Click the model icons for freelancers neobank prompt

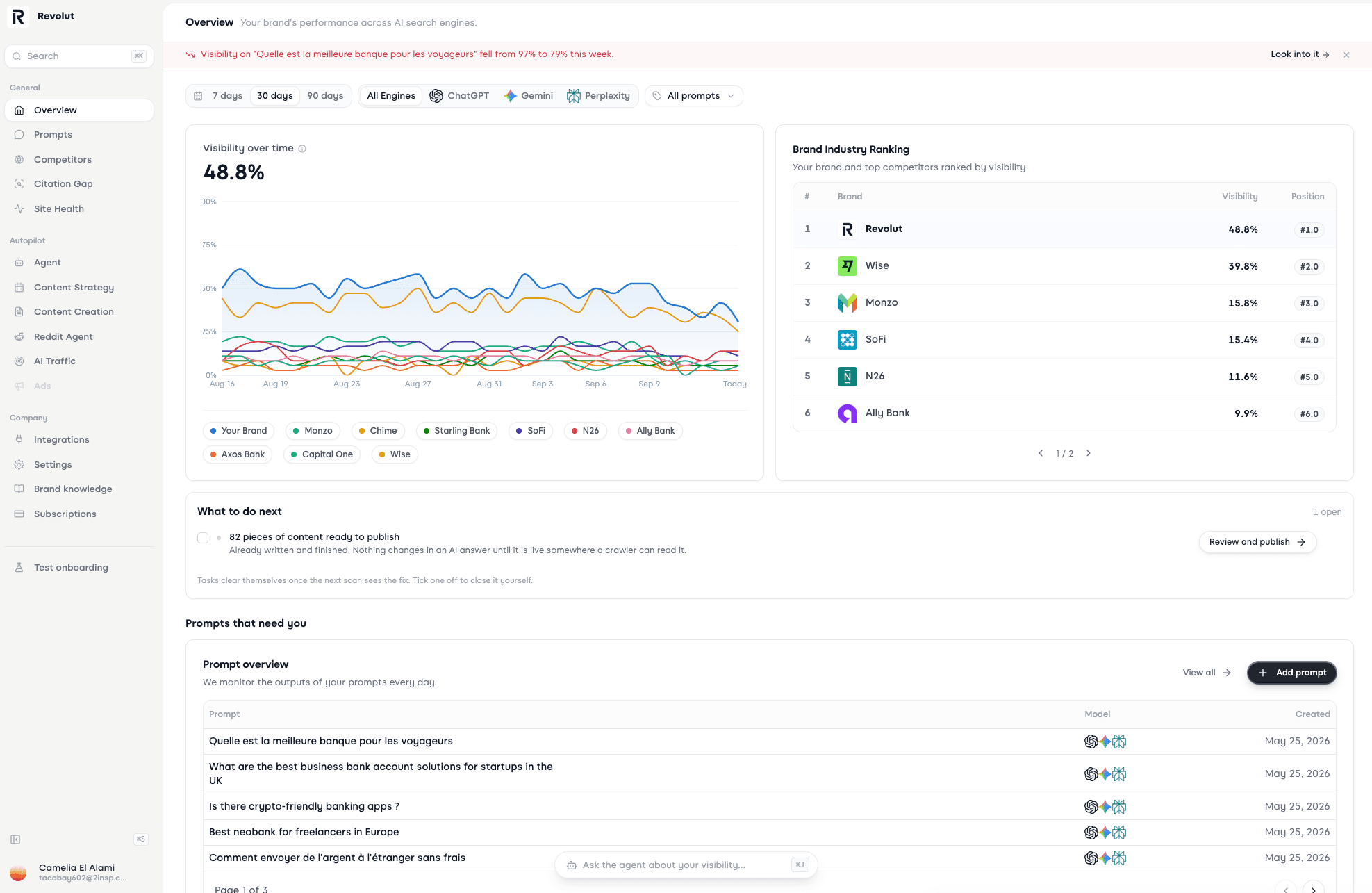pyautogui.click(x=1105, y=833)
